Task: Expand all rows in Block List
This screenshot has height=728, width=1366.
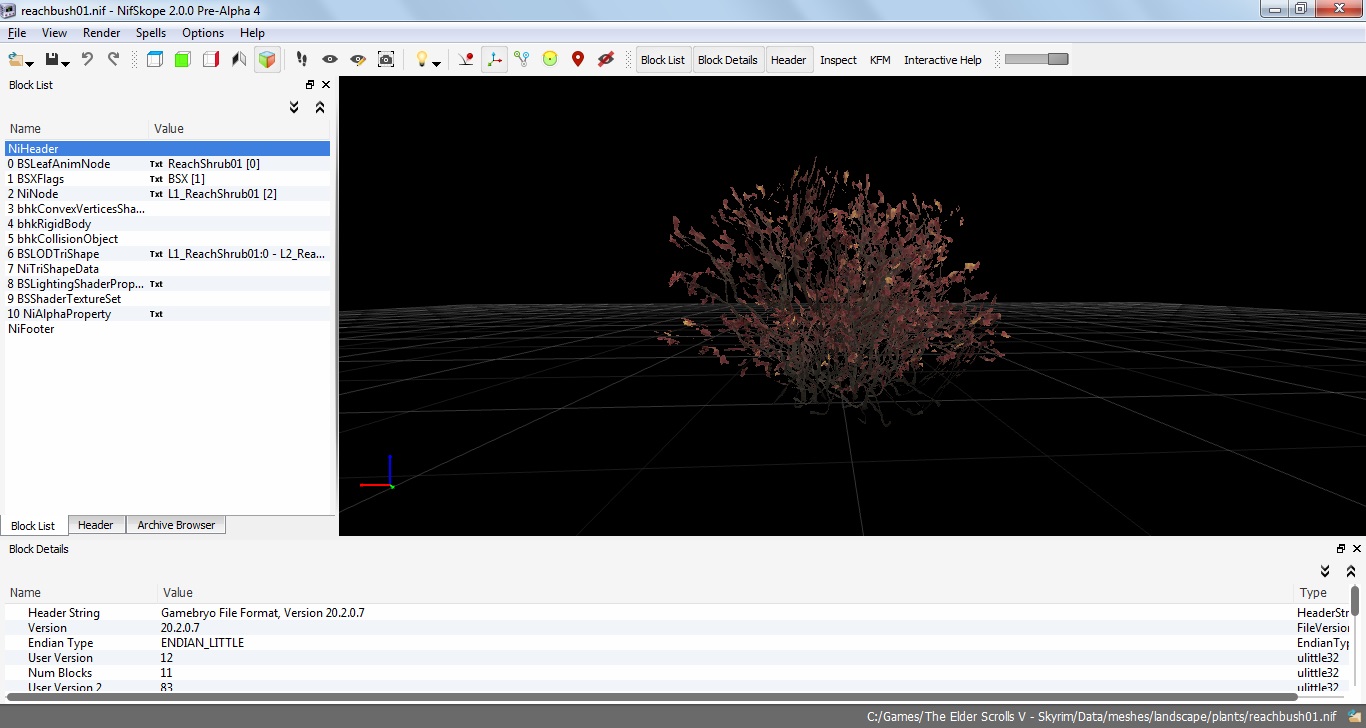Action: pyautogui.click(x=294, y=107)
